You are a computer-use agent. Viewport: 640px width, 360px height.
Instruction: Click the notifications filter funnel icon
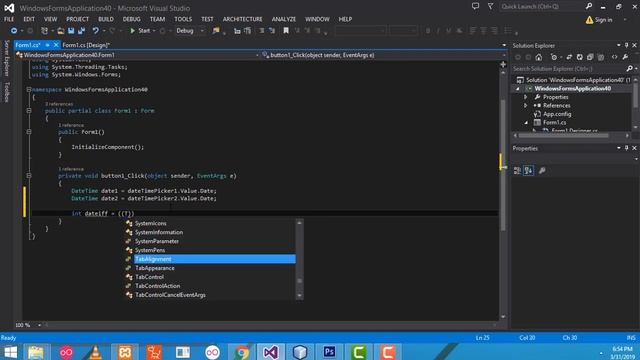pos(491,6)
